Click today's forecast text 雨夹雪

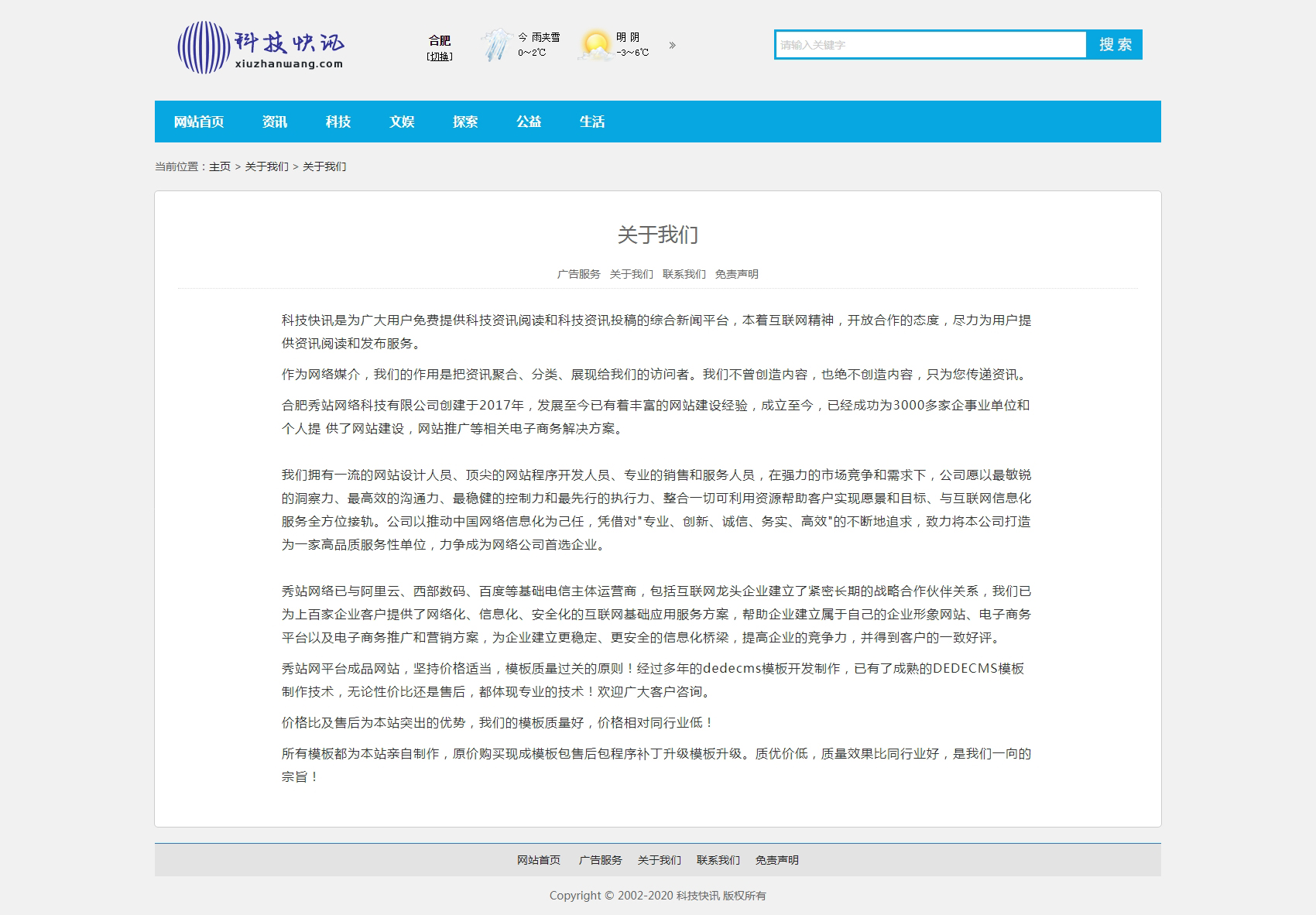point(546,37)
